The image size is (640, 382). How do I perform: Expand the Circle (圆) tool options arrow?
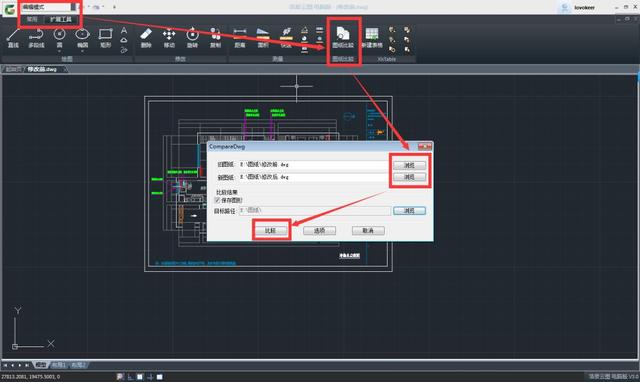60,51
